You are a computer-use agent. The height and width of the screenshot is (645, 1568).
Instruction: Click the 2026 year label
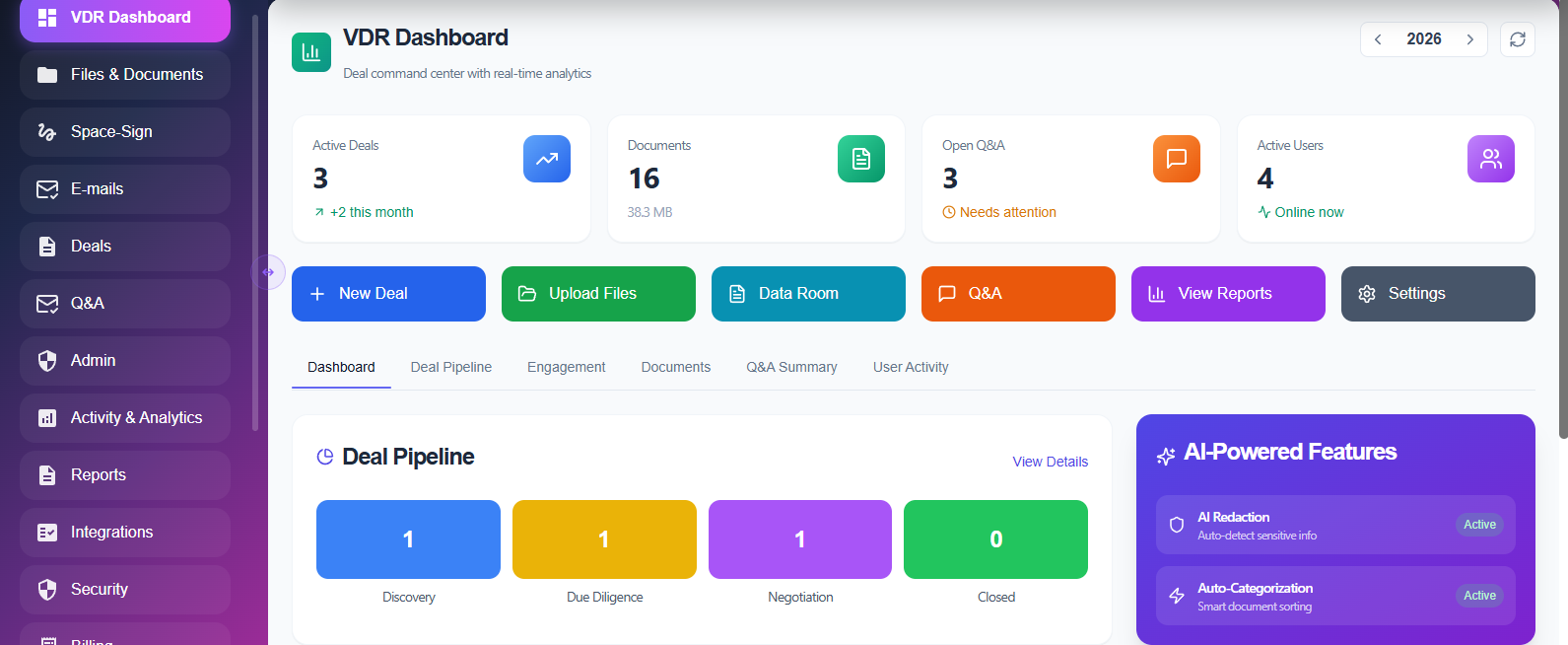1424,39
